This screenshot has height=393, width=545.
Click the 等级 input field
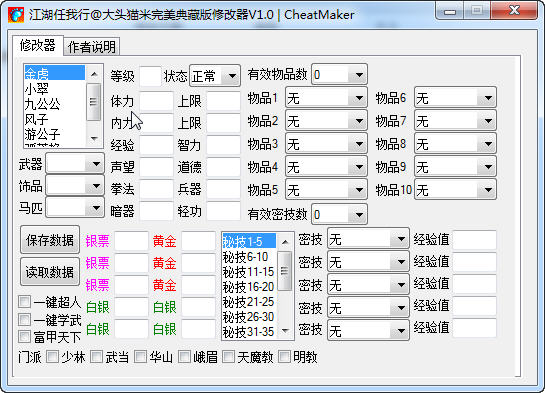click(x=151, y=76)
